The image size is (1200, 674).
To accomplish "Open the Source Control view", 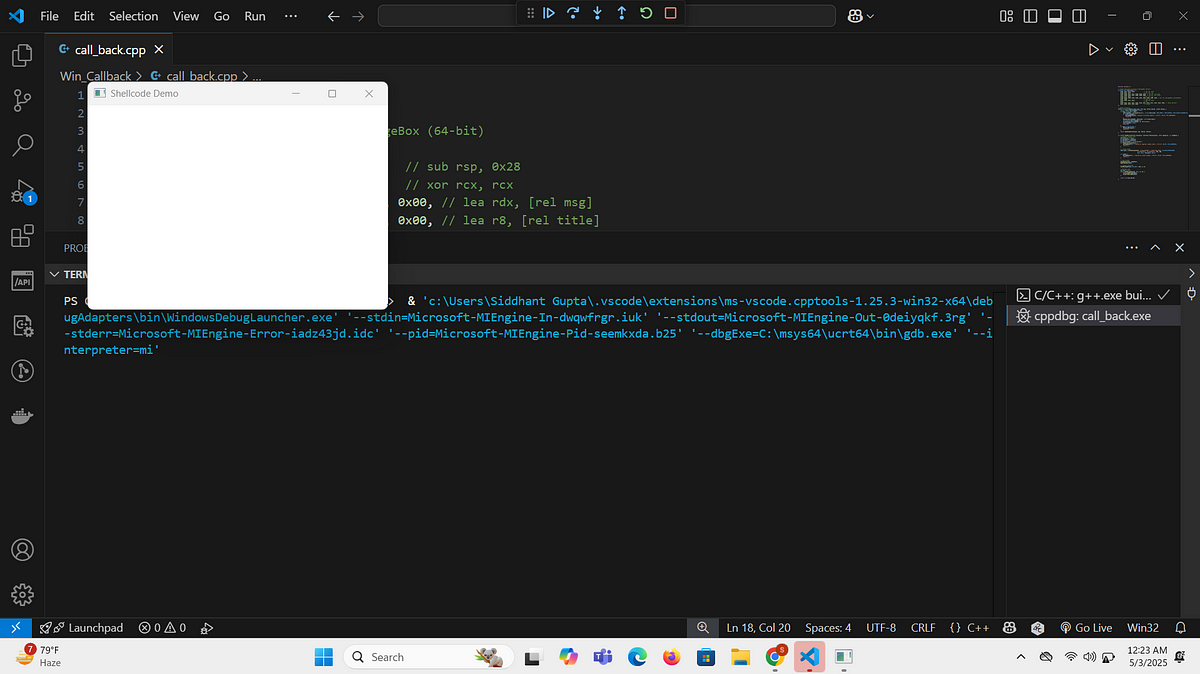I will 22,100.
